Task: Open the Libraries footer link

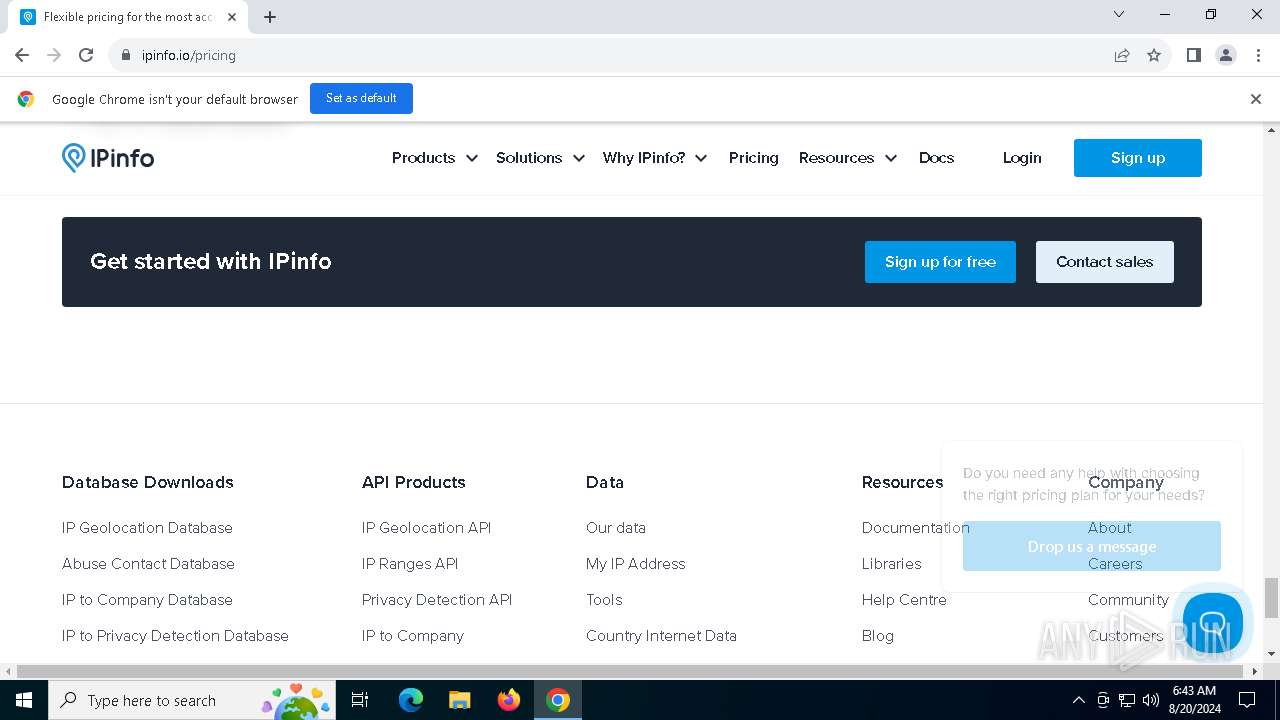Action: point(892,564)
